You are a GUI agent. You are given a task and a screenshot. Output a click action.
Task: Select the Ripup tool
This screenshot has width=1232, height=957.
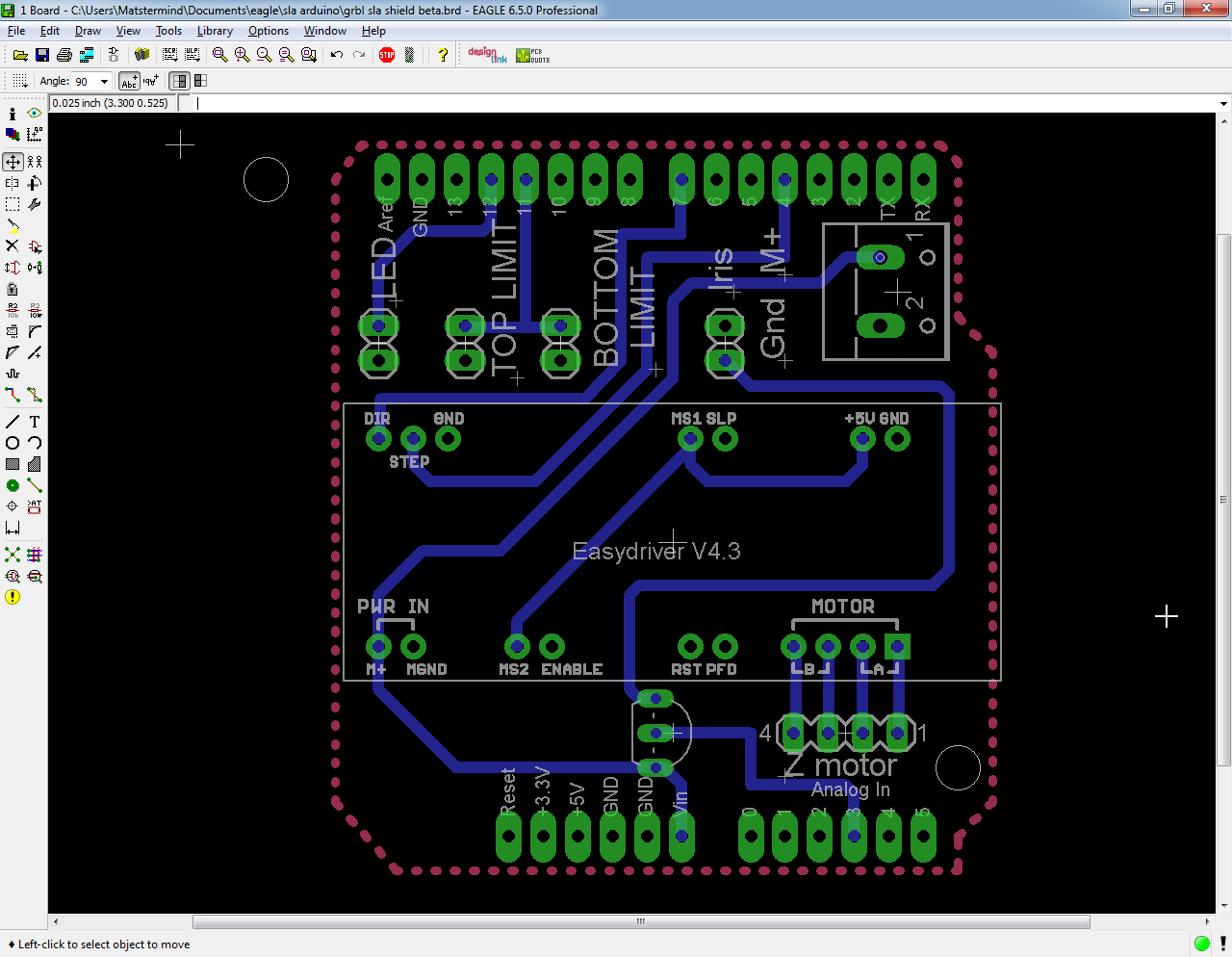[x=34, y=394]
